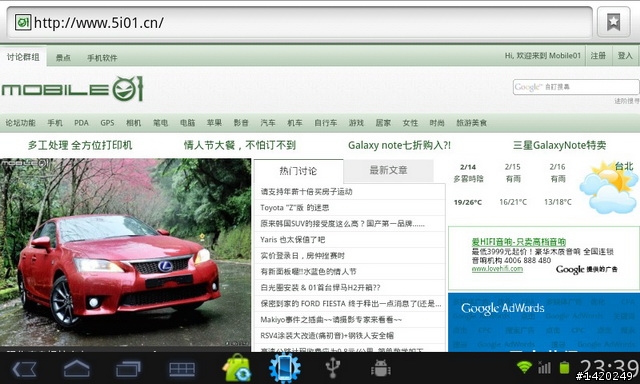Open the 苹果 nav category
640x384 pixels.
tap(214, 122)
